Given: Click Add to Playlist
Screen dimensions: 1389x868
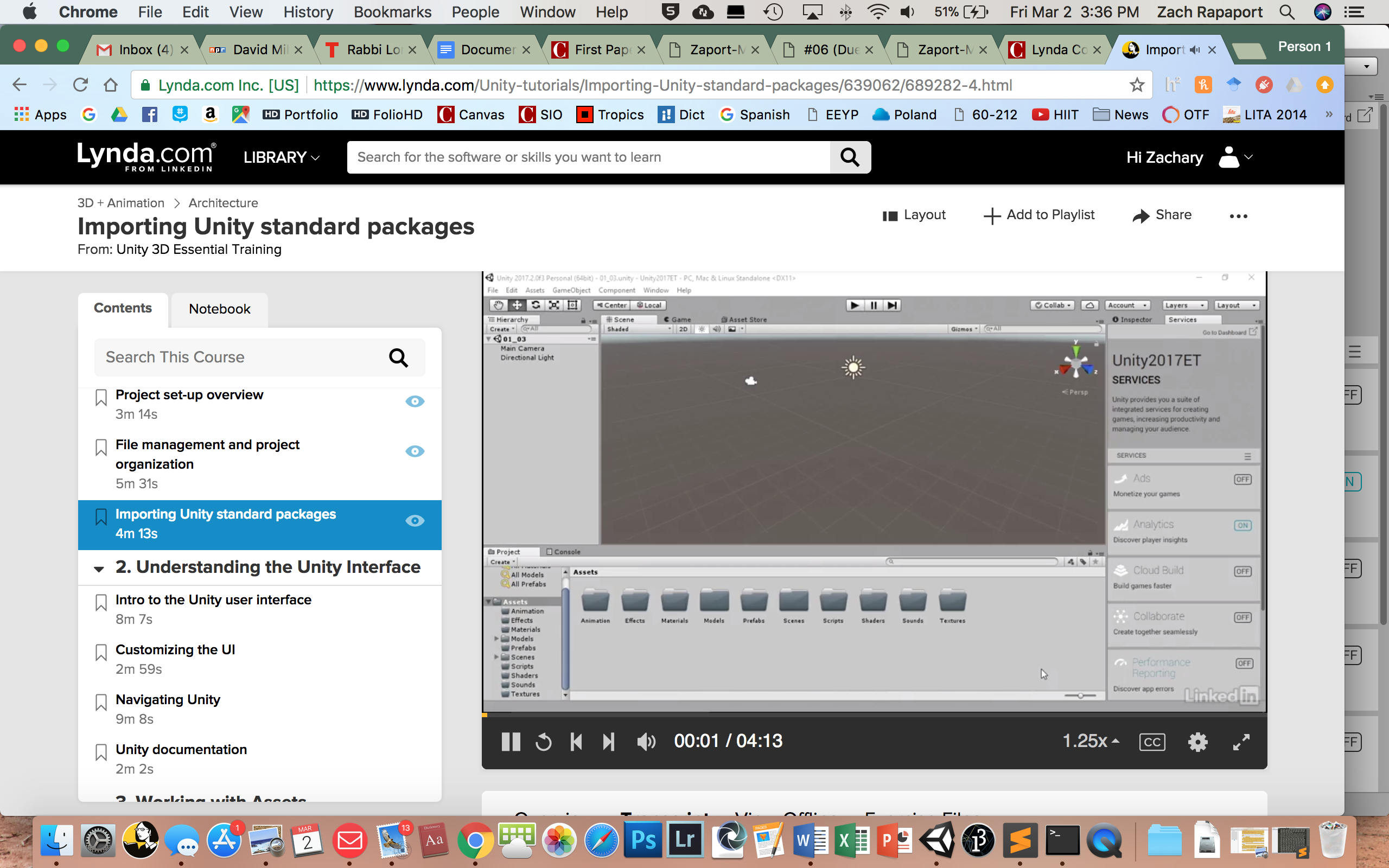Looking at the screenshot, I should coord(1039,215).
